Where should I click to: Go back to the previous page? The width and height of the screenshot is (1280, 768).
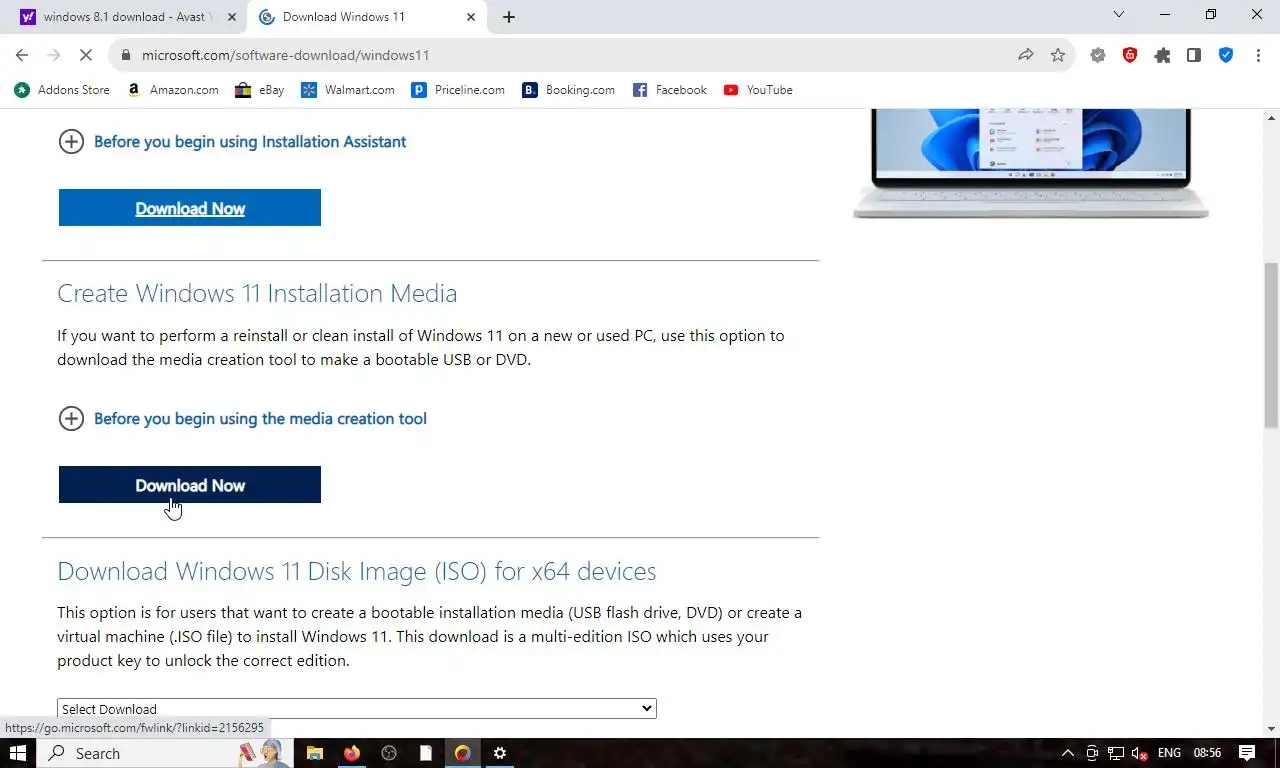pyautogui.click(x=22, y=55)
